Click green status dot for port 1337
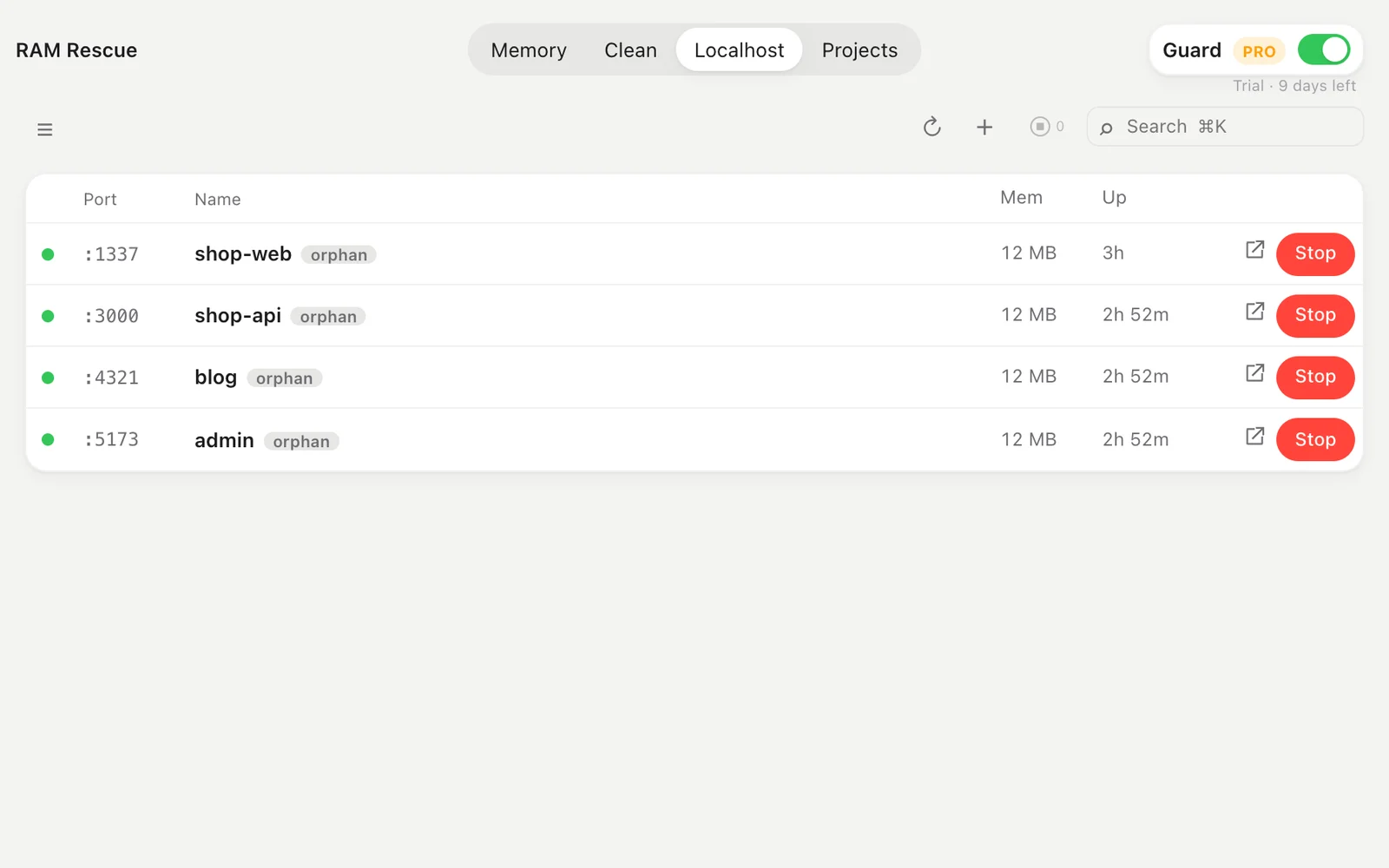Viewport: 1389px width, 868px height. pyautogui.click(x=48, y=254)
